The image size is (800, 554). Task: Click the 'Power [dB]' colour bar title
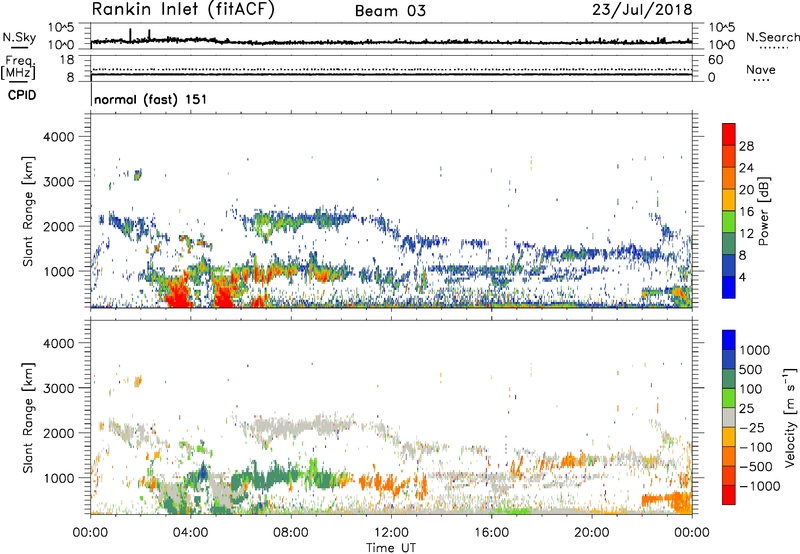(763, 211)
